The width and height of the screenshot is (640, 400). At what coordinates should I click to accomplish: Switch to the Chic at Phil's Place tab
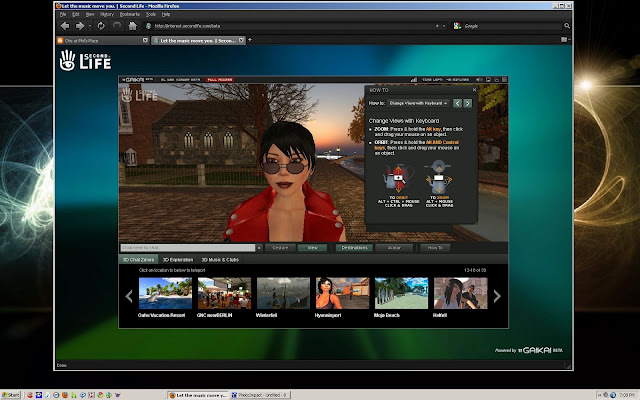(x=102, y=40)
